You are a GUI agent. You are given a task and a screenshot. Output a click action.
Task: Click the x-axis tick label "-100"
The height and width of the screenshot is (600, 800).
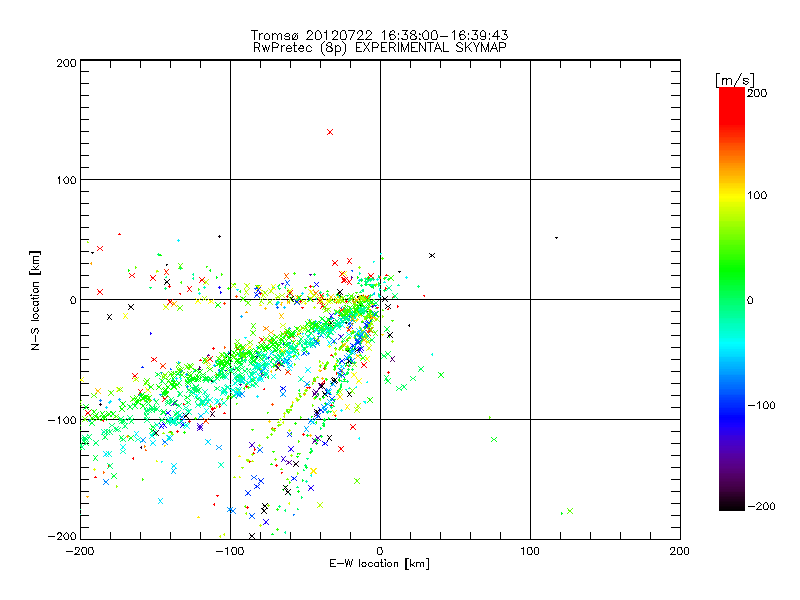click(230, 551)
